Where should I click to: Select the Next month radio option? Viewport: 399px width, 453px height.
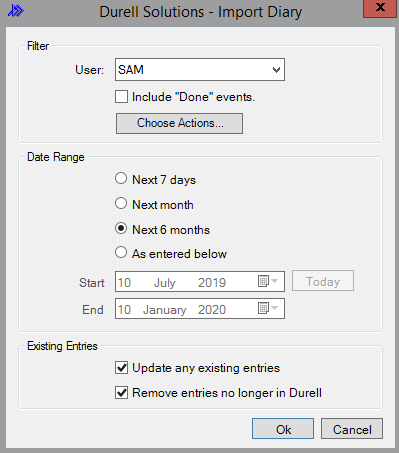tap(121, 203)
